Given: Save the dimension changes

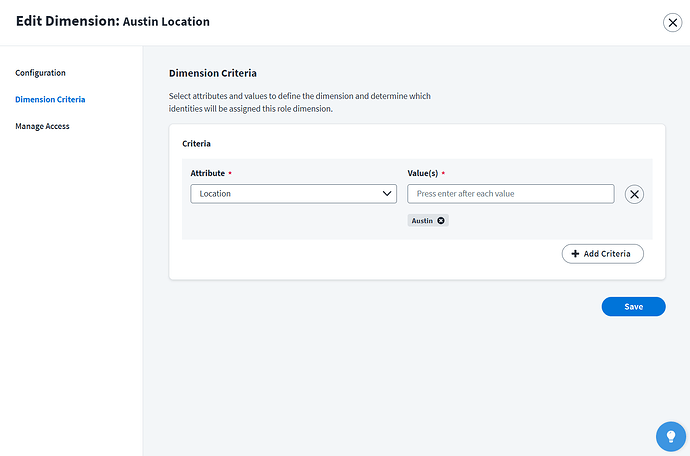Looking at the screenshot, I should click(x=633, y=307).
